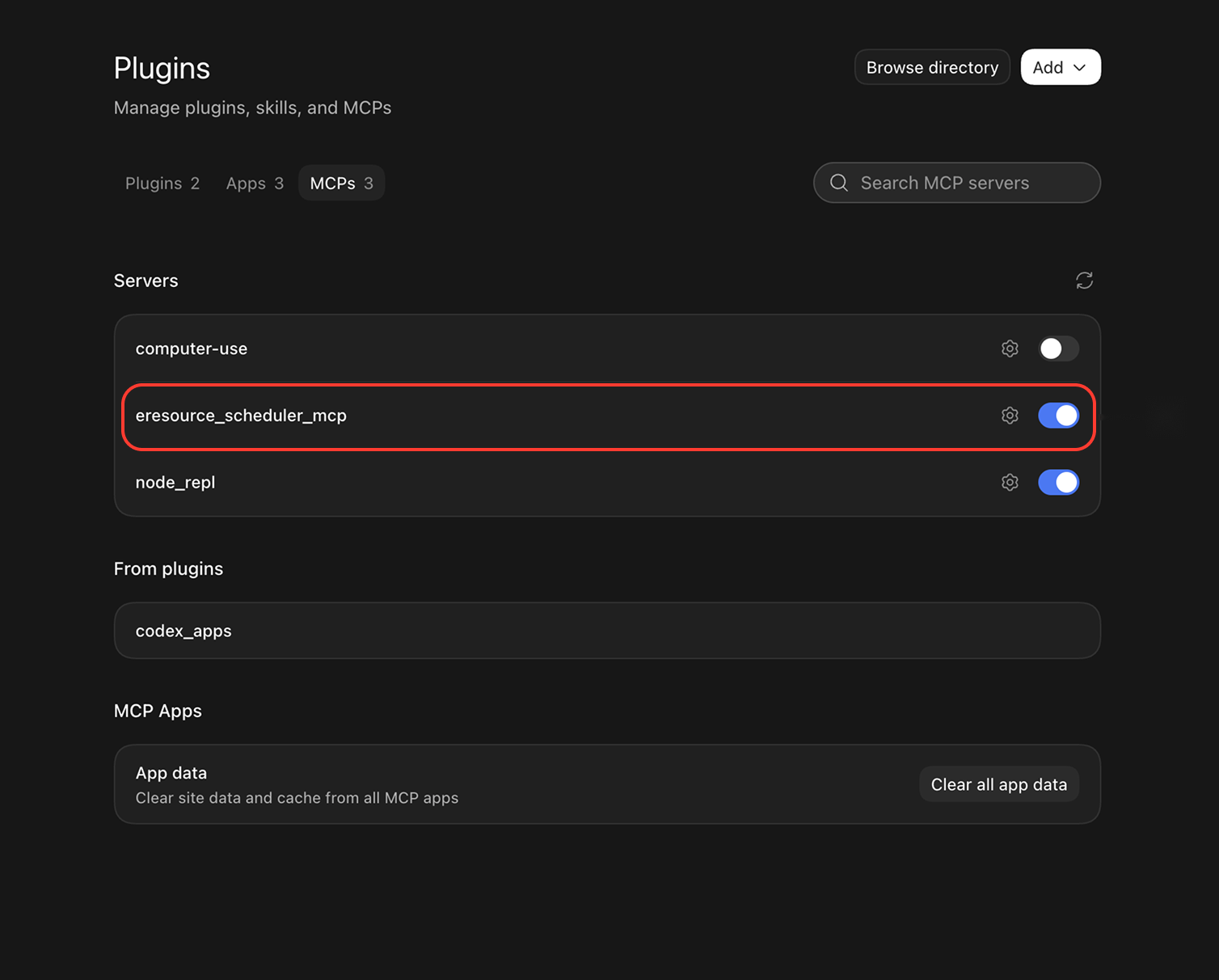Click 'Clear site data and cache' description
Image resolution: width=1219 pixels, height=980 pixels.
(x=297, y=798)
